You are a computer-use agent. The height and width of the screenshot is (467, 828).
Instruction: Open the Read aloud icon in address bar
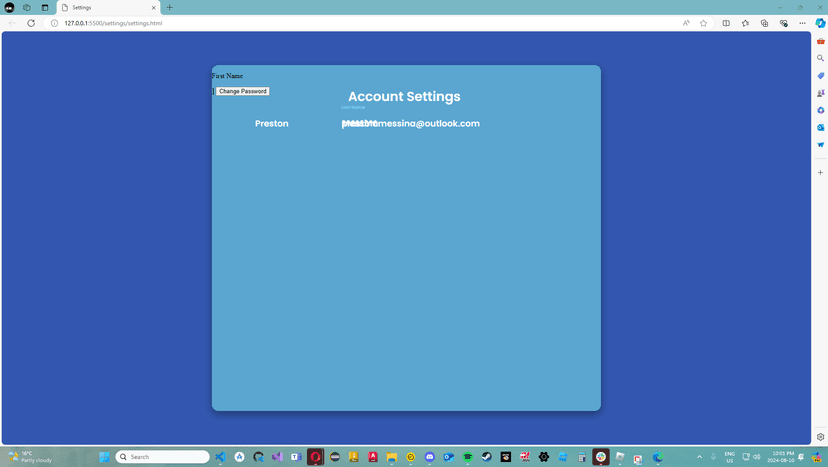tap(686, 23)
